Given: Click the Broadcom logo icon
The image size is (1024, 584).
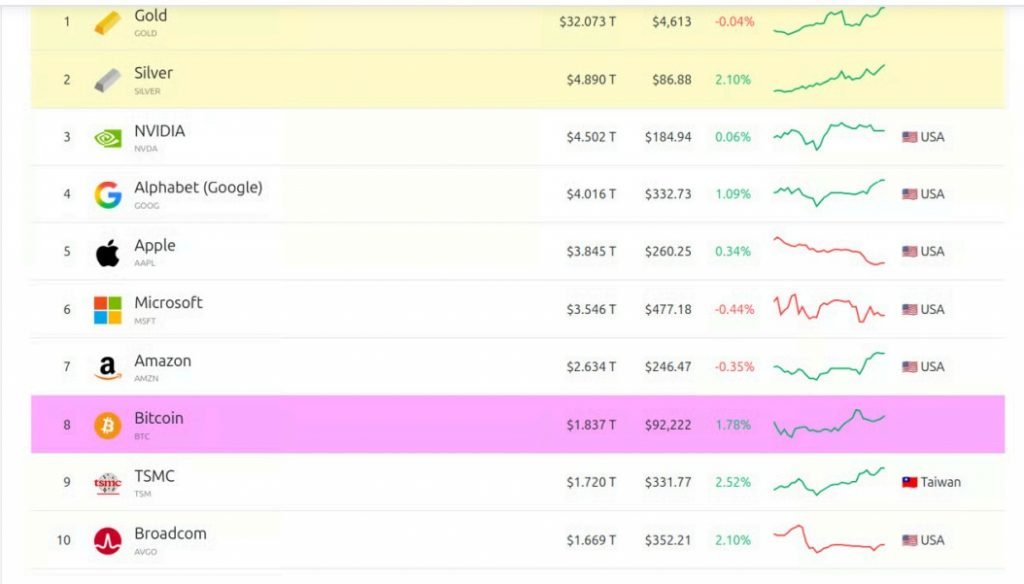Looking at the screenshot, I should pyautogui.click(x=108, y=541).
